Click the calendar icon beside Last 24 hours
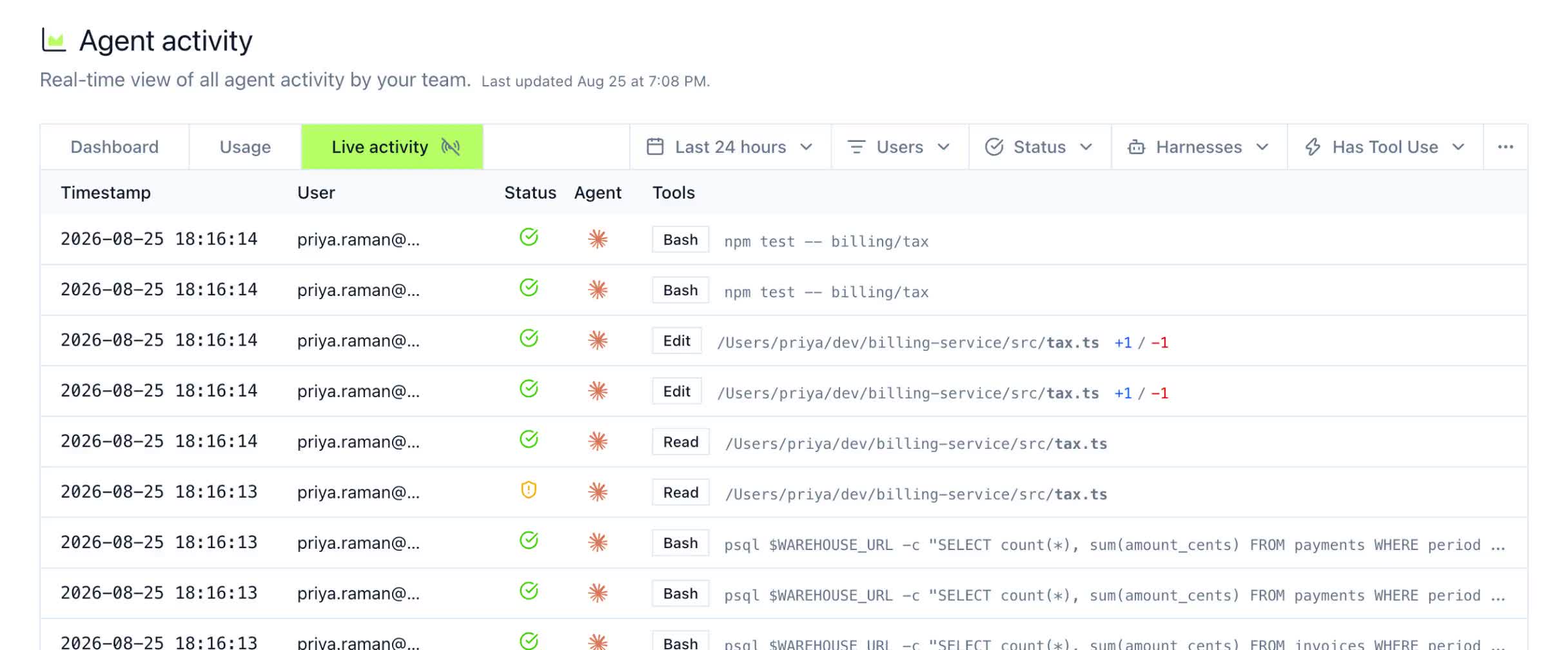 [x=655, y=147]
